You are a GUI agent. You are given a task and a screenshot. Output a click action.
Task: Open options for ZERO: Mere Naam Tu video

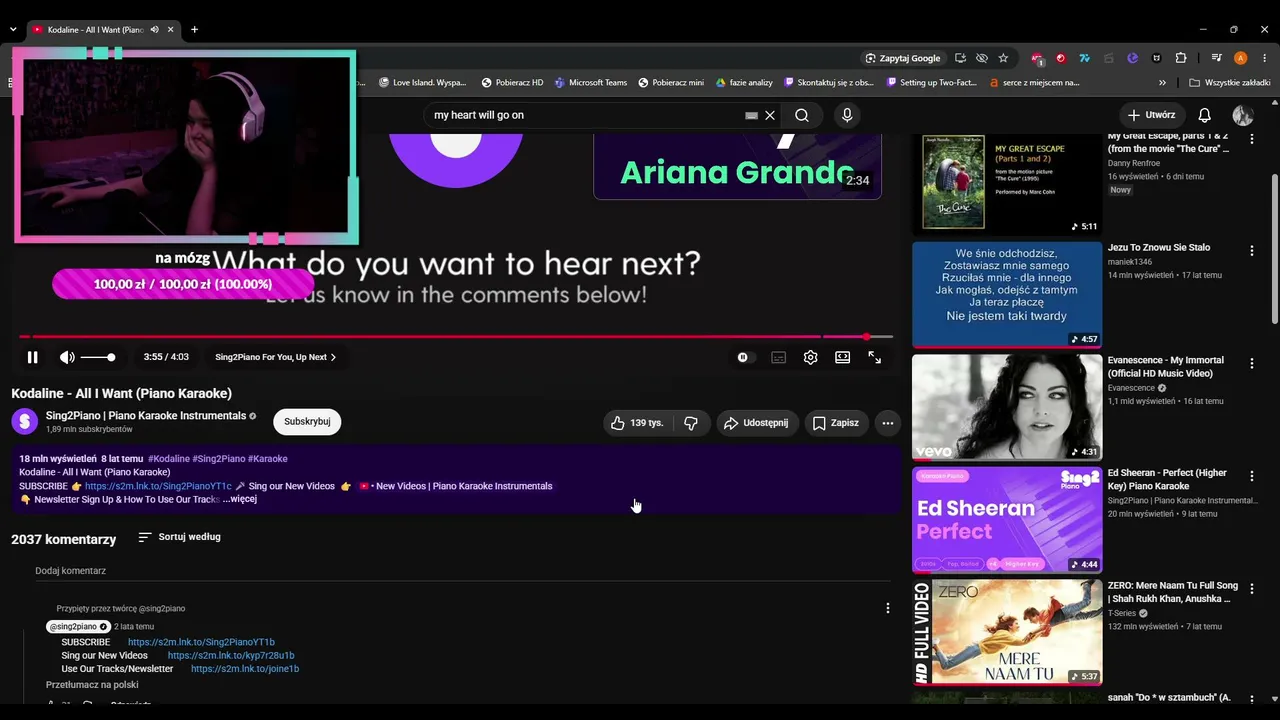[x=1251, y=589]
